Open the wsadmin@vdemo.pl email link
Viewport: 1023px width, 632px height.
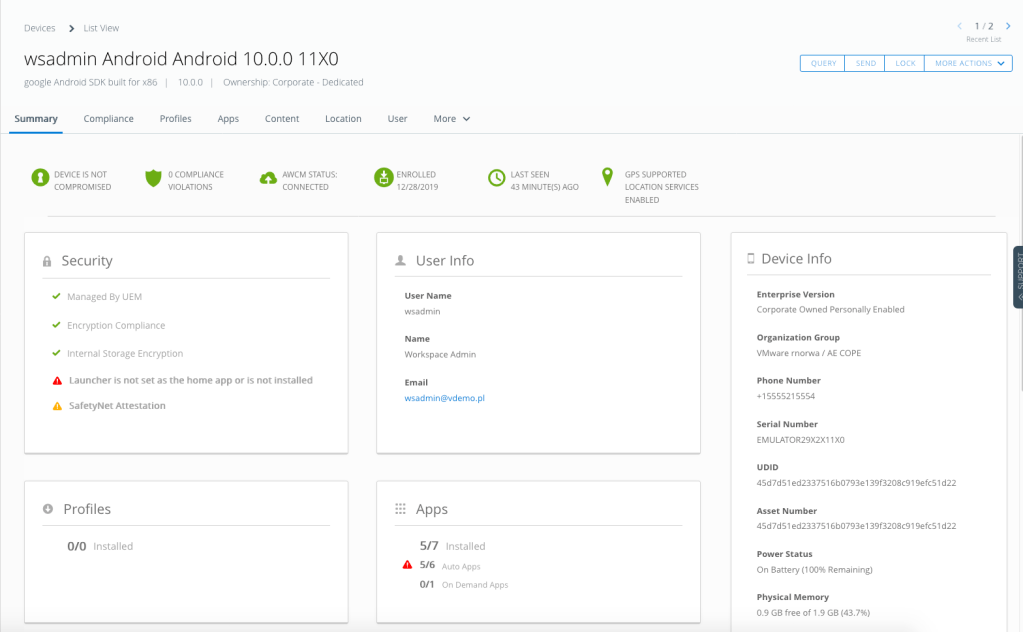coord(444,398)
